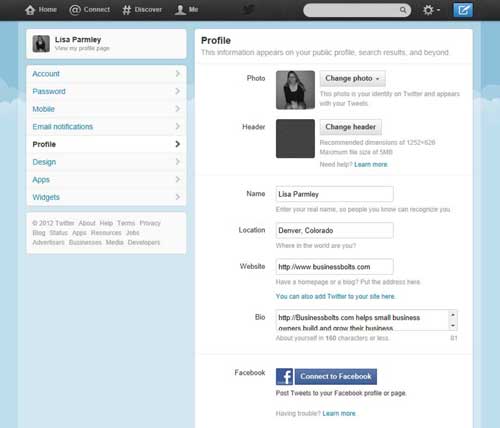Click the Home house icon
Image resolution: width=500 pixels, height=428 pixels.
point(30,10)
